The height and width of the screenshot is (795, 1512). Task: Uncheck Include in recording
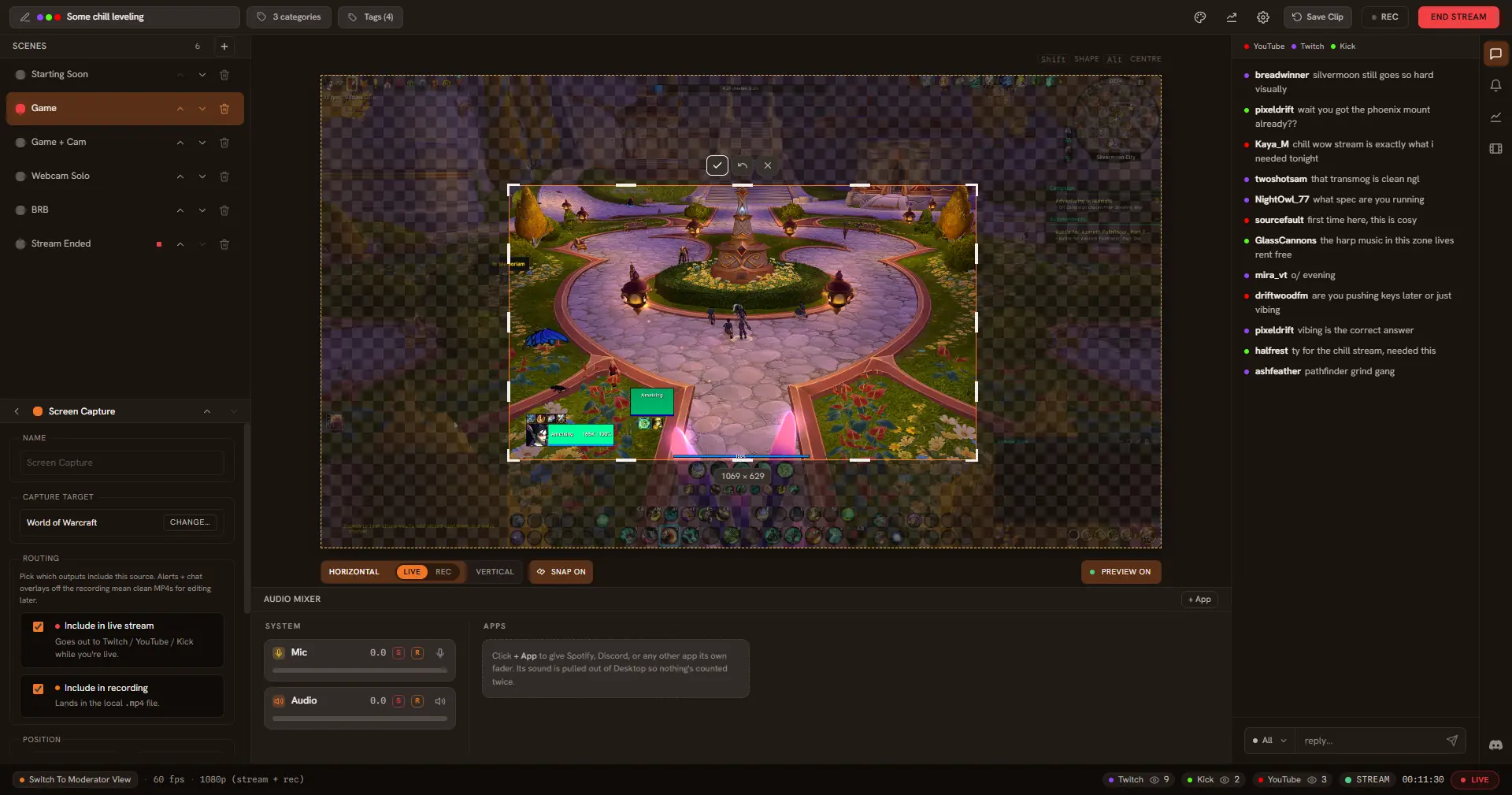[38, 689]
